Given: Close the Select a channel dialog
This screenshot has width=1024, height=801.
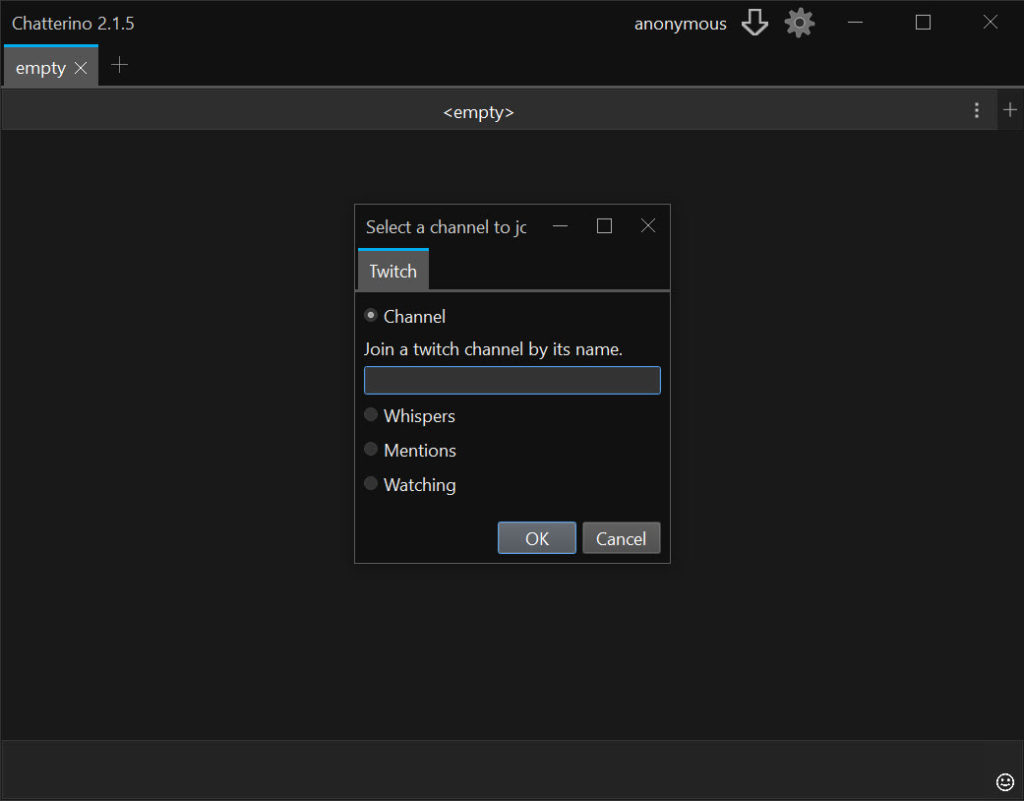Looking at the screenshot, I should coord(648,226).
